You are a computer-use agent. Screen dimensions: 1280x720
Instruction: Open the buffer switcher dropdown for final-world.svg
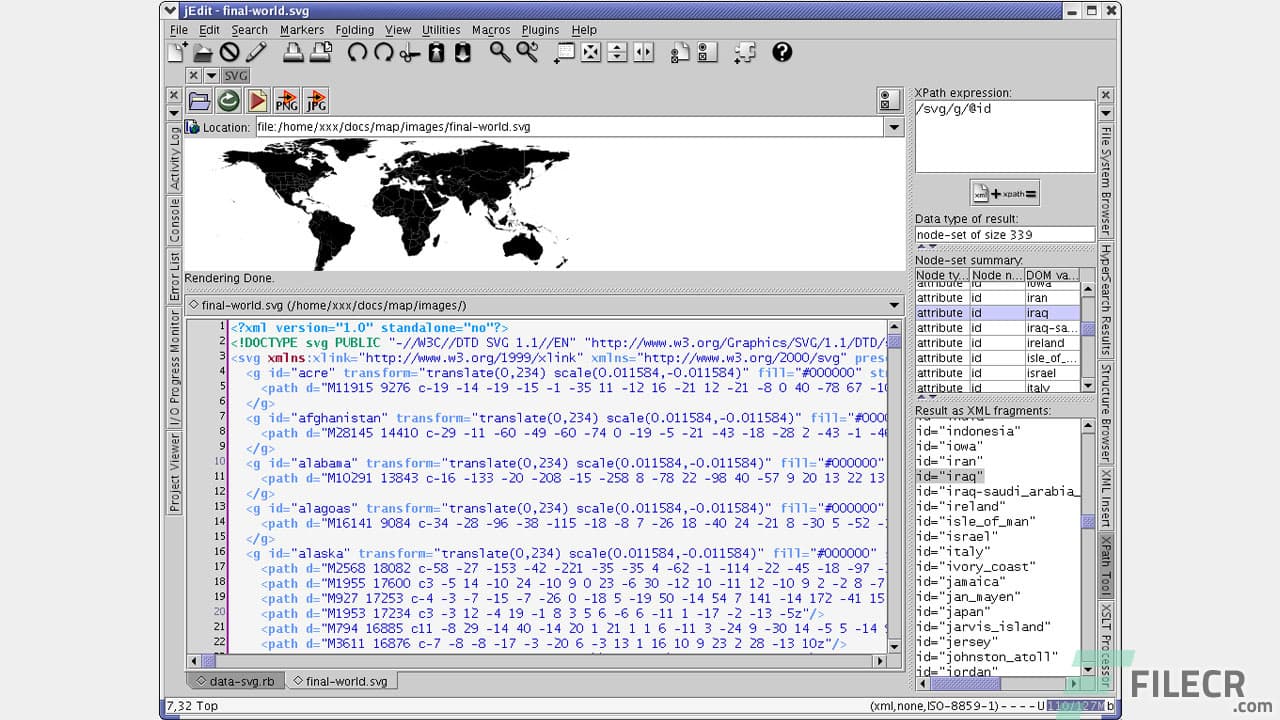[893, 305]
